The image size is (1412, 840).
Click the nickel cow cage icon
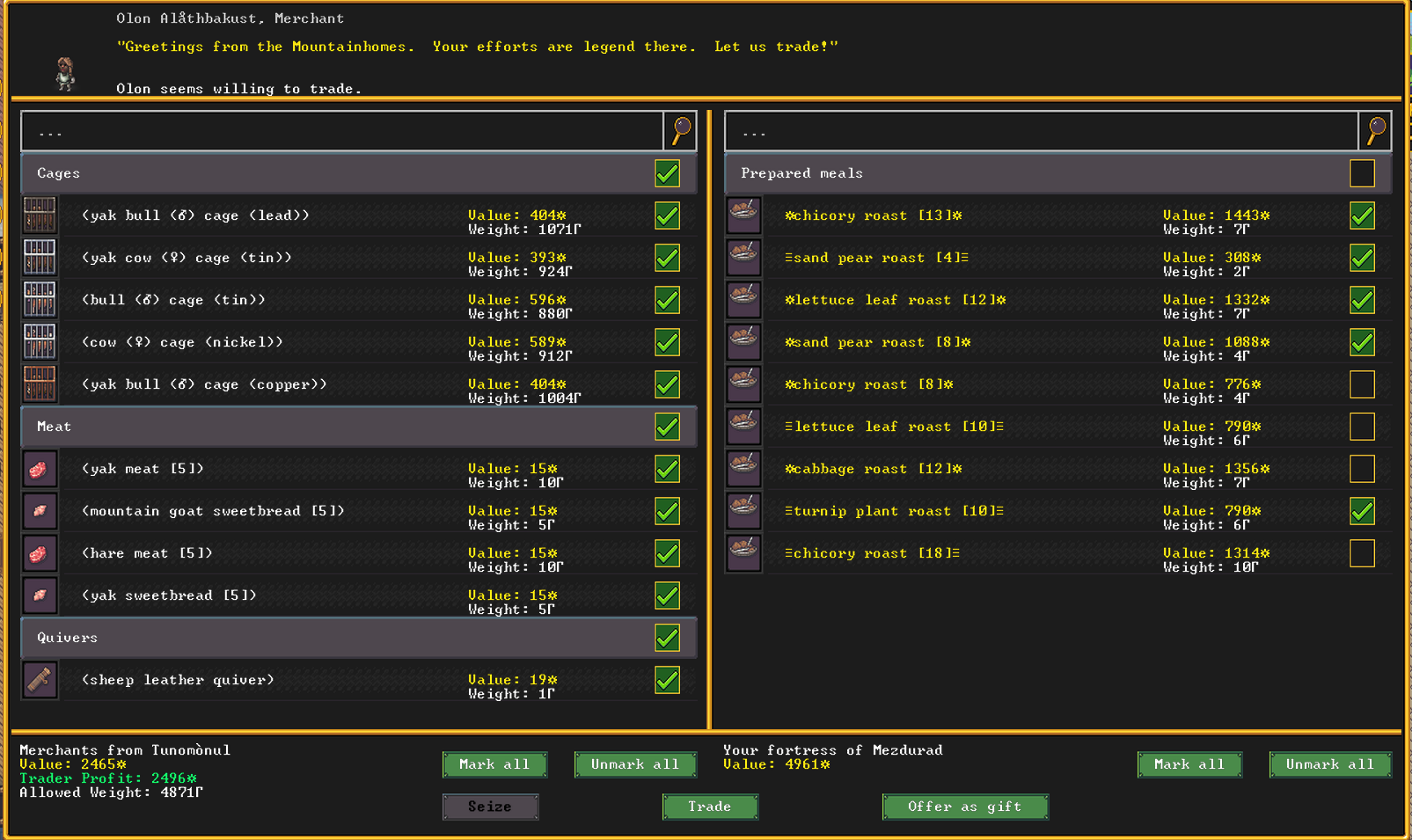coord(40,342)
